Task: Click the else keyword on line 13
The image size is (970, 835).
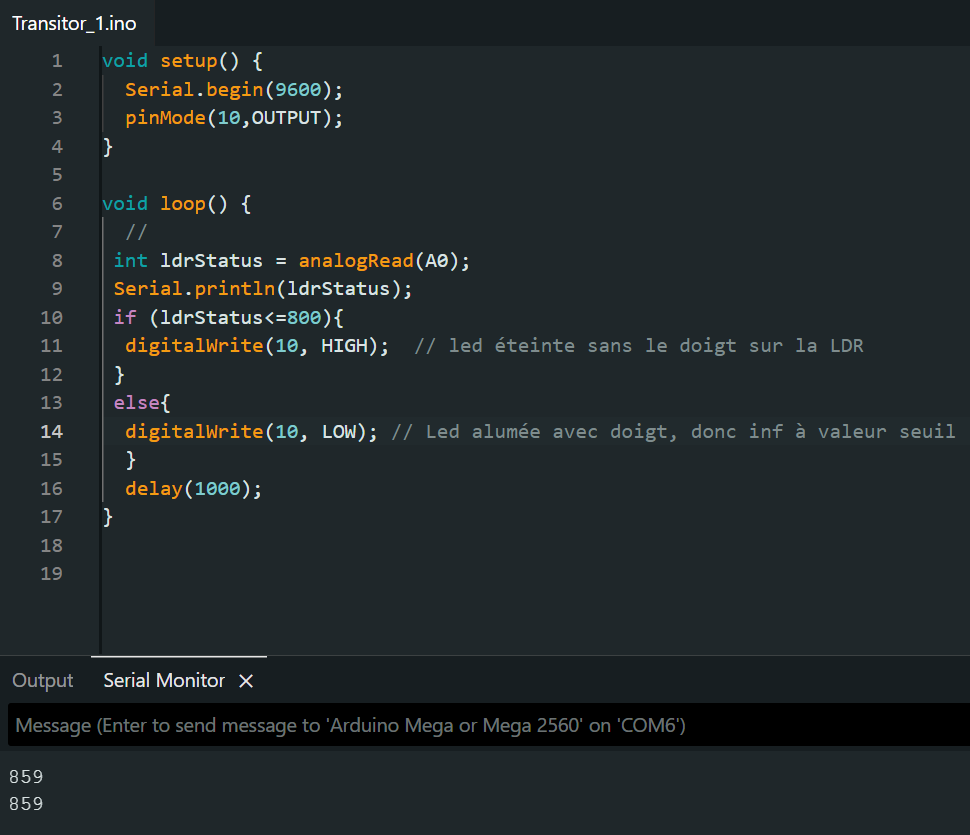Action: point(136,403)
